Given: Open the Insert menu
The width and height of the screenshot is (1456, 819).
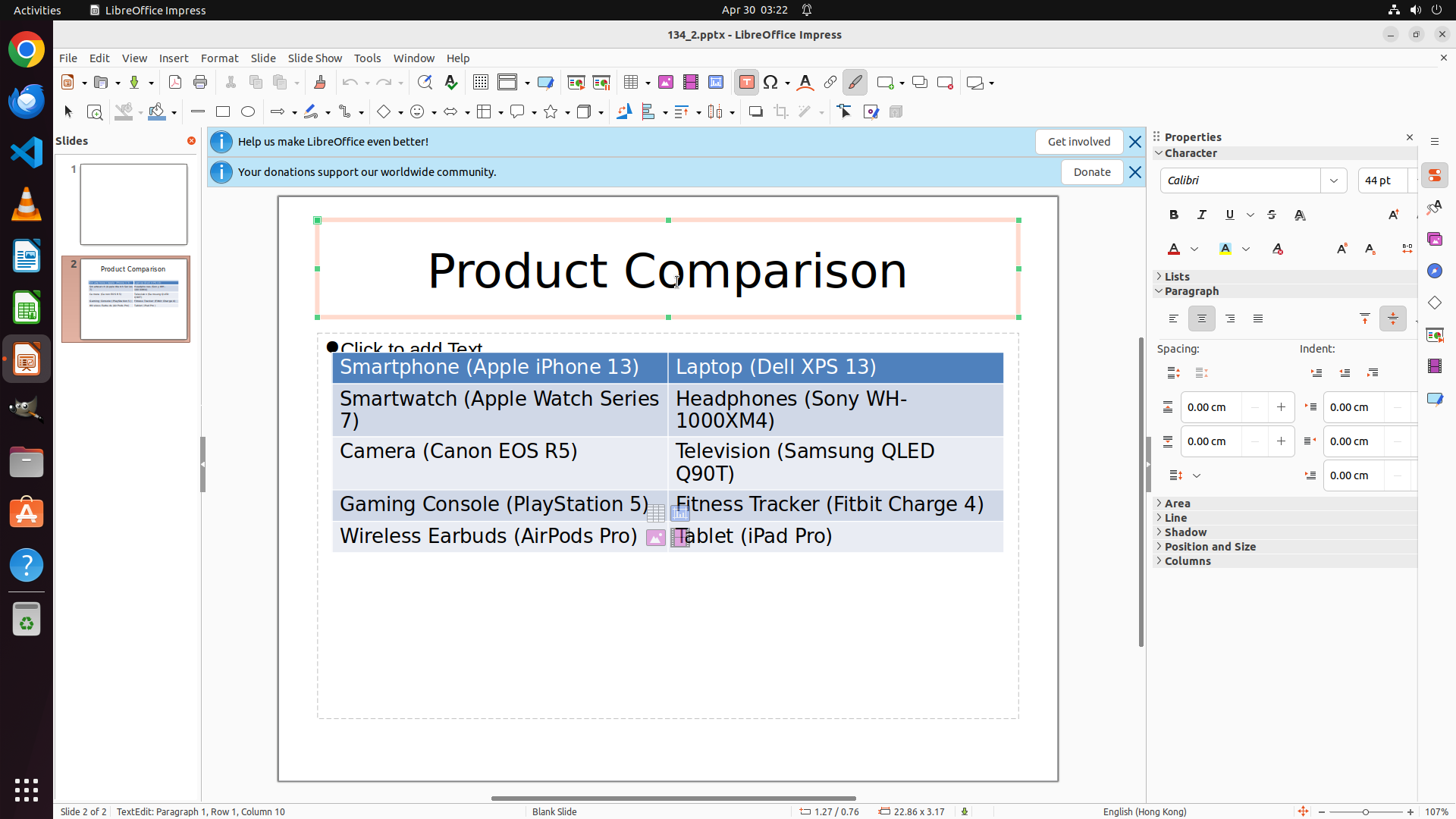Looking at the screenshot, I should (174, 58).
